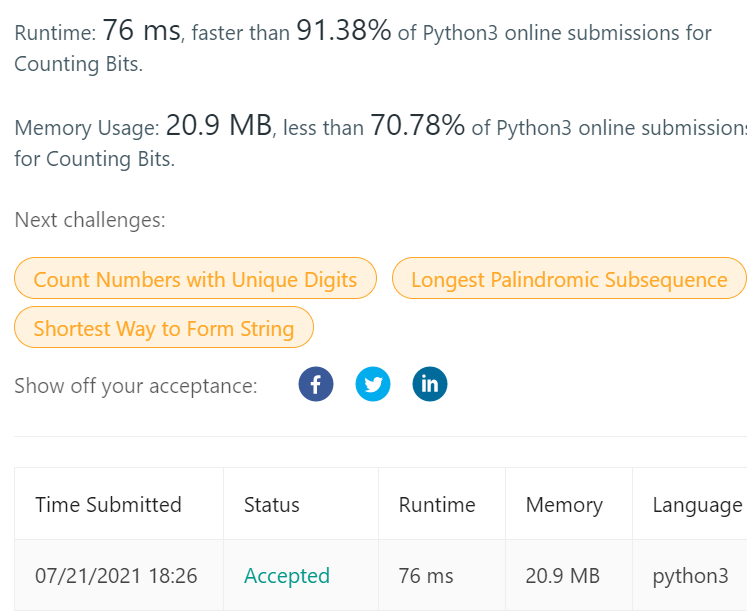Click the Memory column header
The width and height of the screenshot is (747, 614).
coord(564,504)
